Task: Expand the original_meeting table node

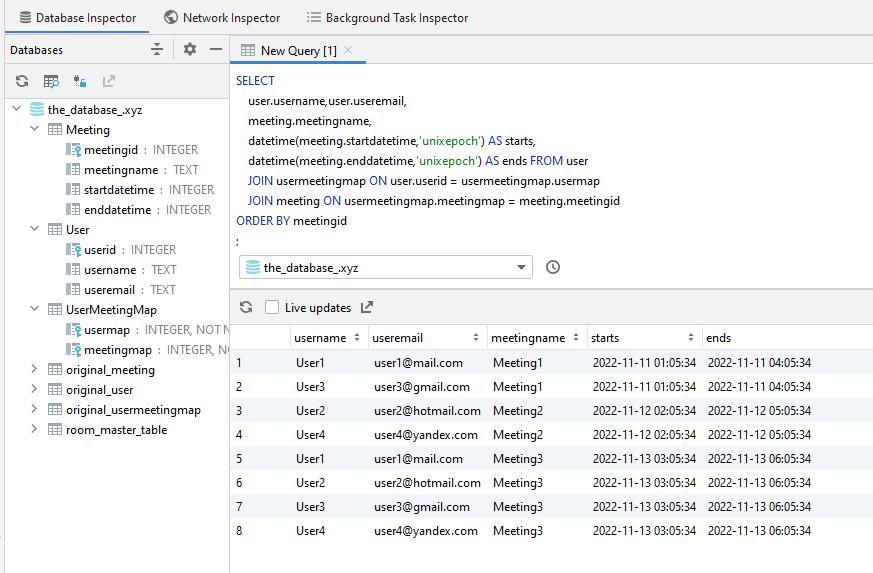Action: (35, 369)
